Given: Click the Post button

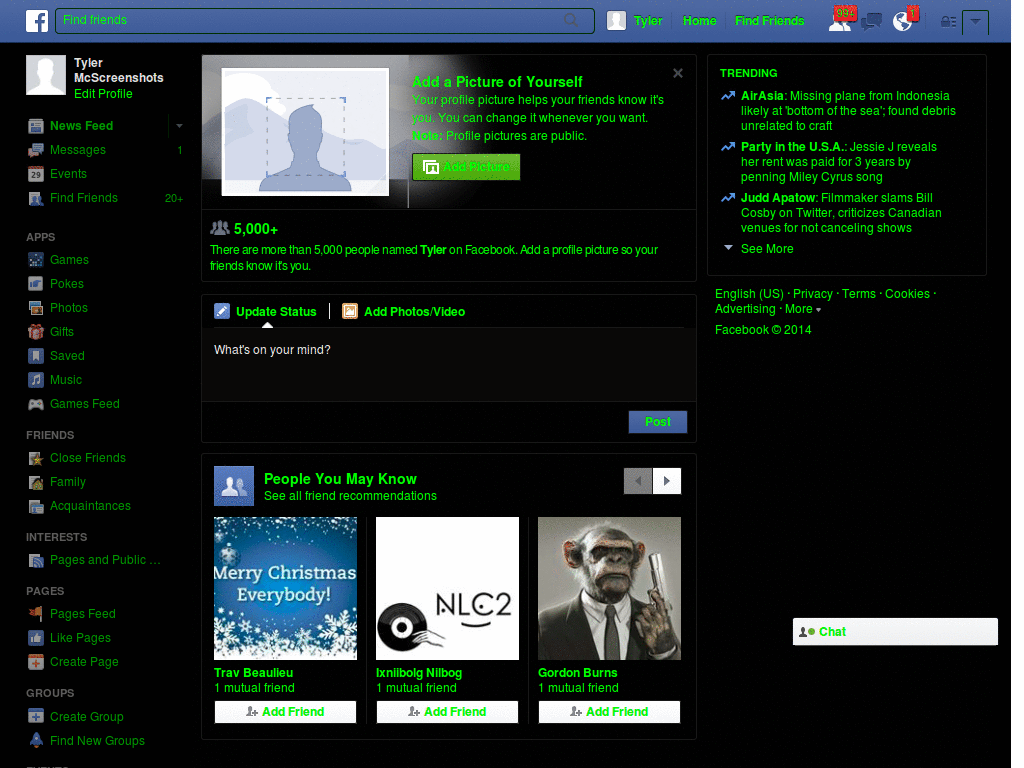Looking at the screenshot, I should (658, 422).
